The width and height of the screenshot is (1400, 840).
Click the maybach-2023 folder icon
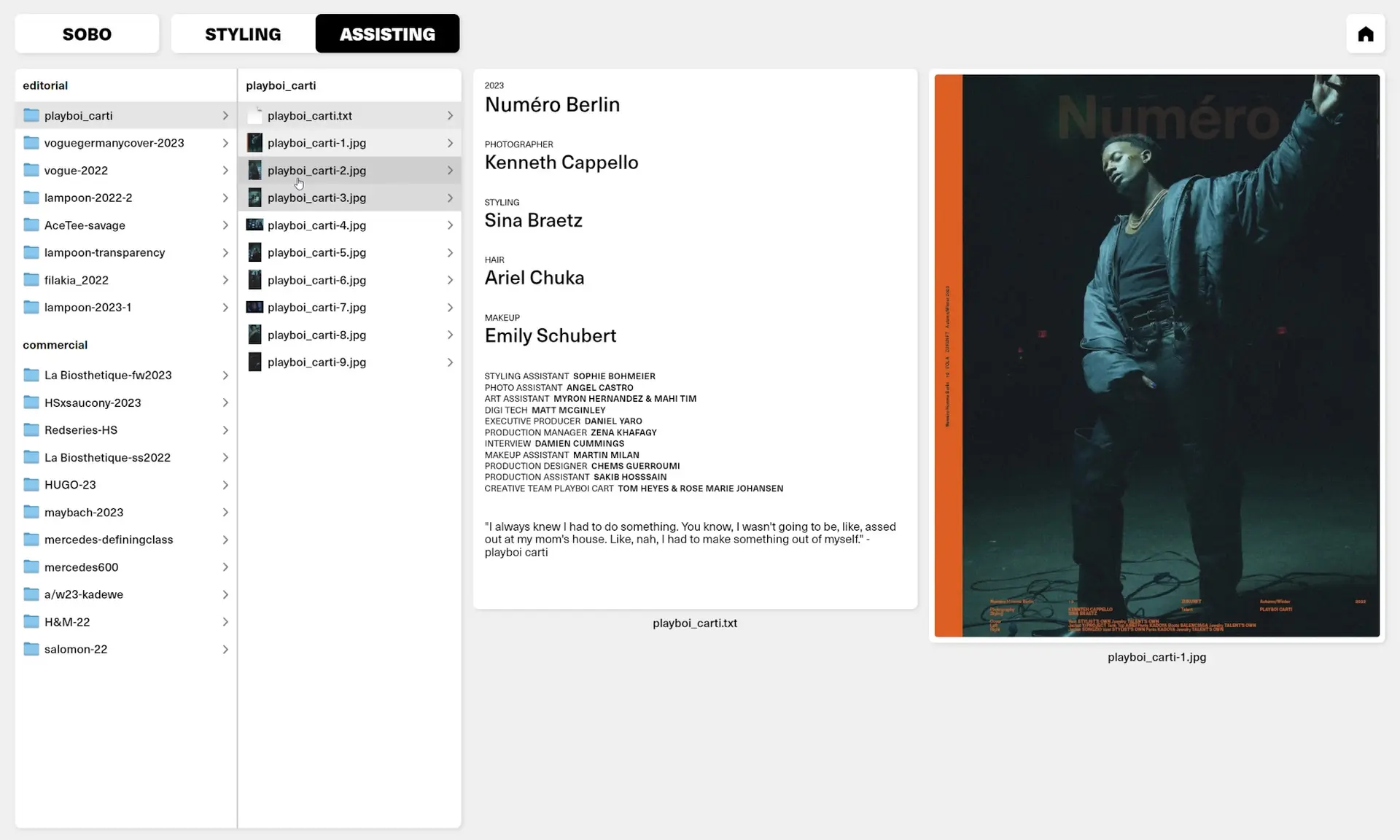[x=31, y=512]
